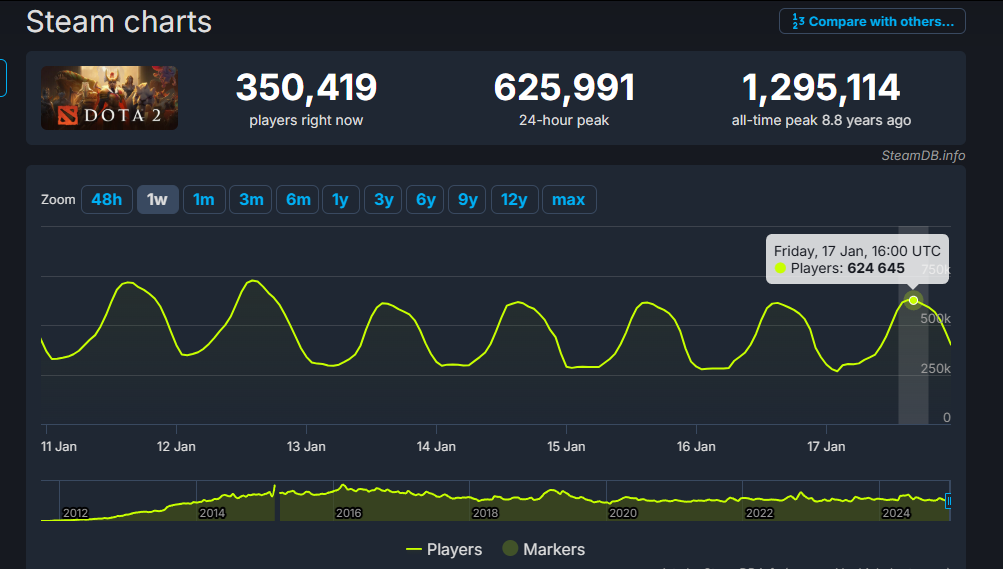
Task: Select the 1y zoom button
Action: [x=340, y=199]
